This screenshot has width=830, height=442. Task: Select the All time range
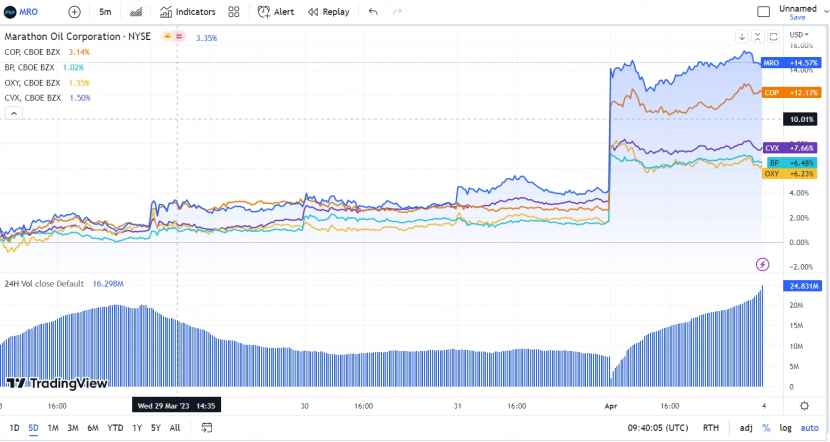point(175,428)
